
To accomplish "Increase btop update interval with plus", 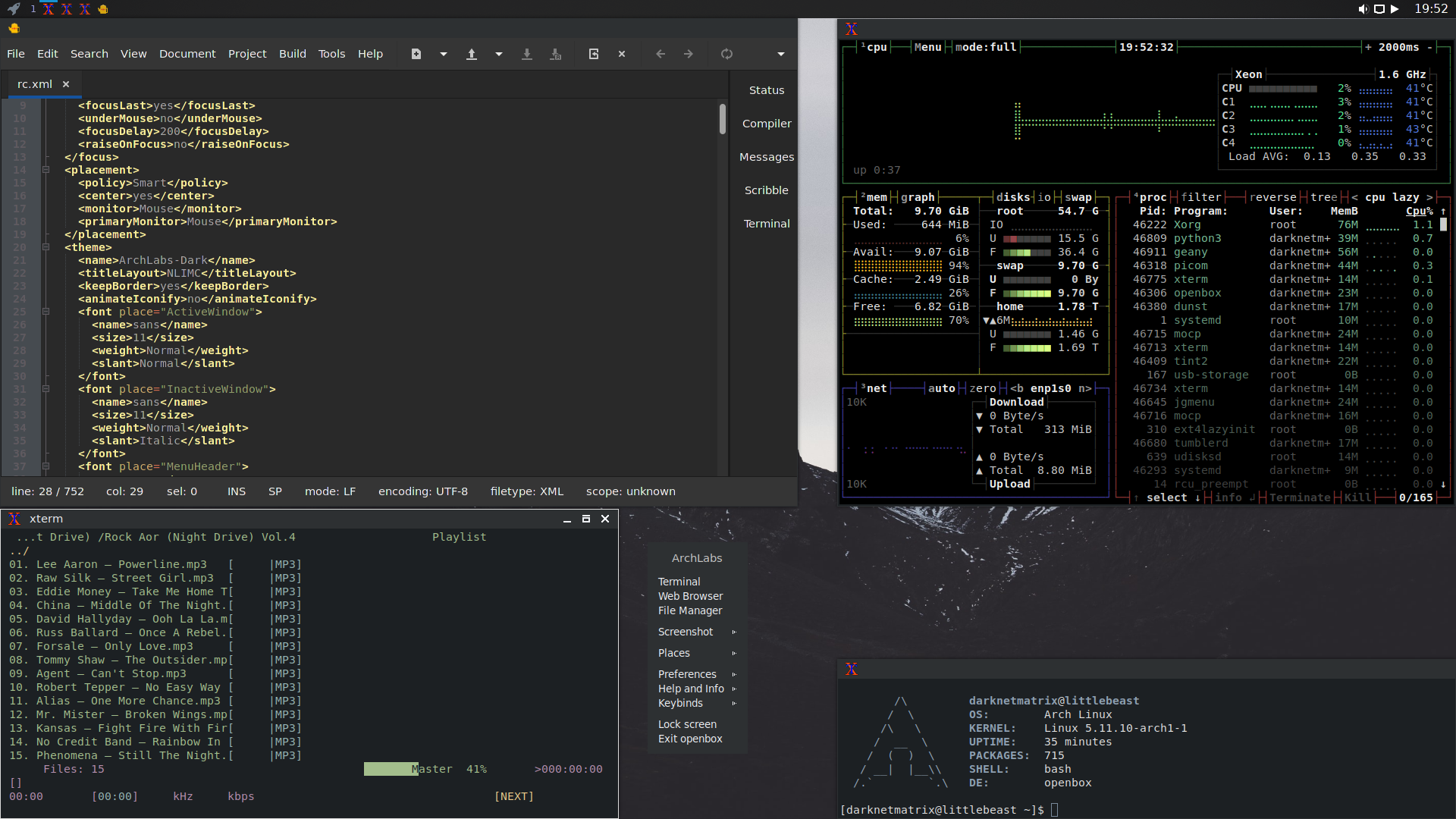I will (1368, 47).
